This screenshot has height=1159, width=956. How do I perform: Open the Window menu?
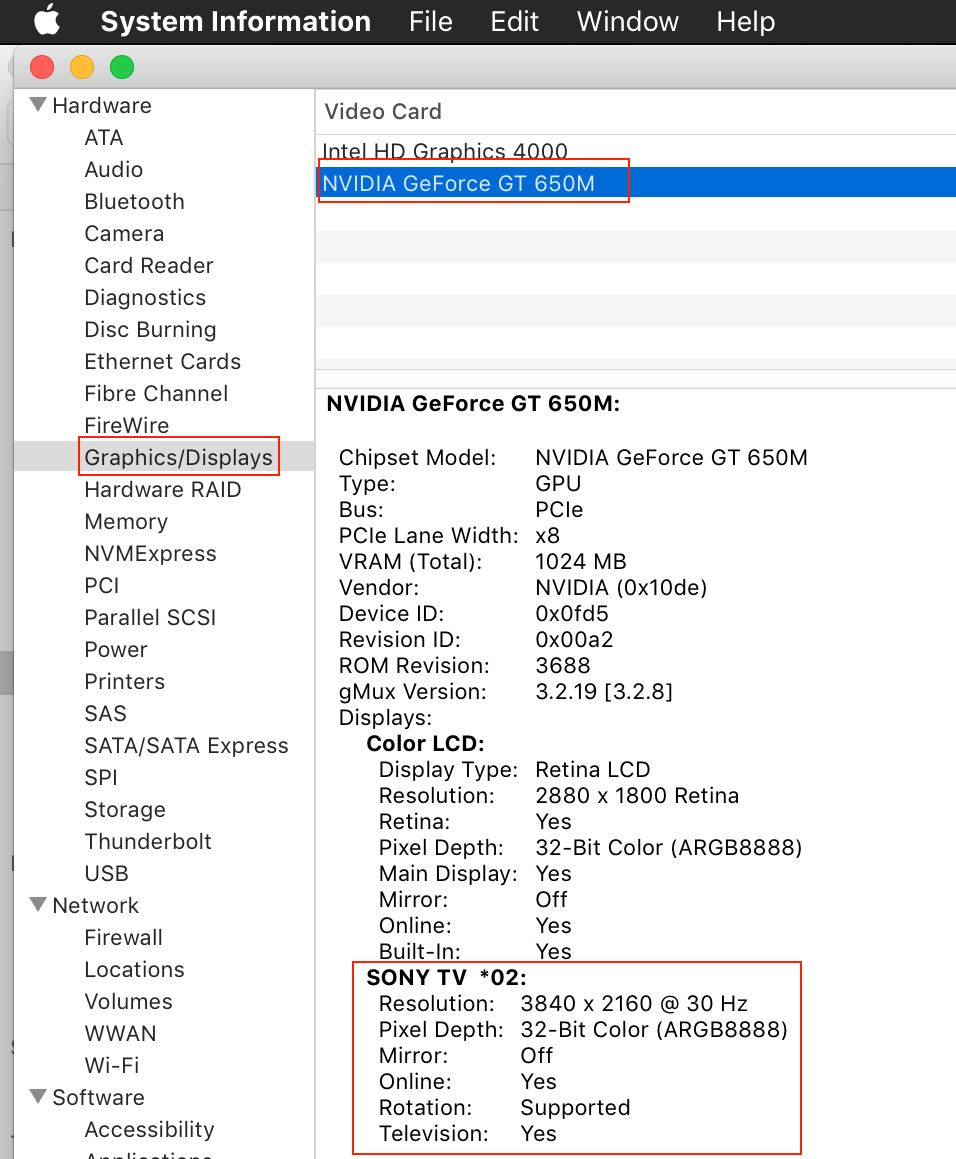click(x=627, y=21)
